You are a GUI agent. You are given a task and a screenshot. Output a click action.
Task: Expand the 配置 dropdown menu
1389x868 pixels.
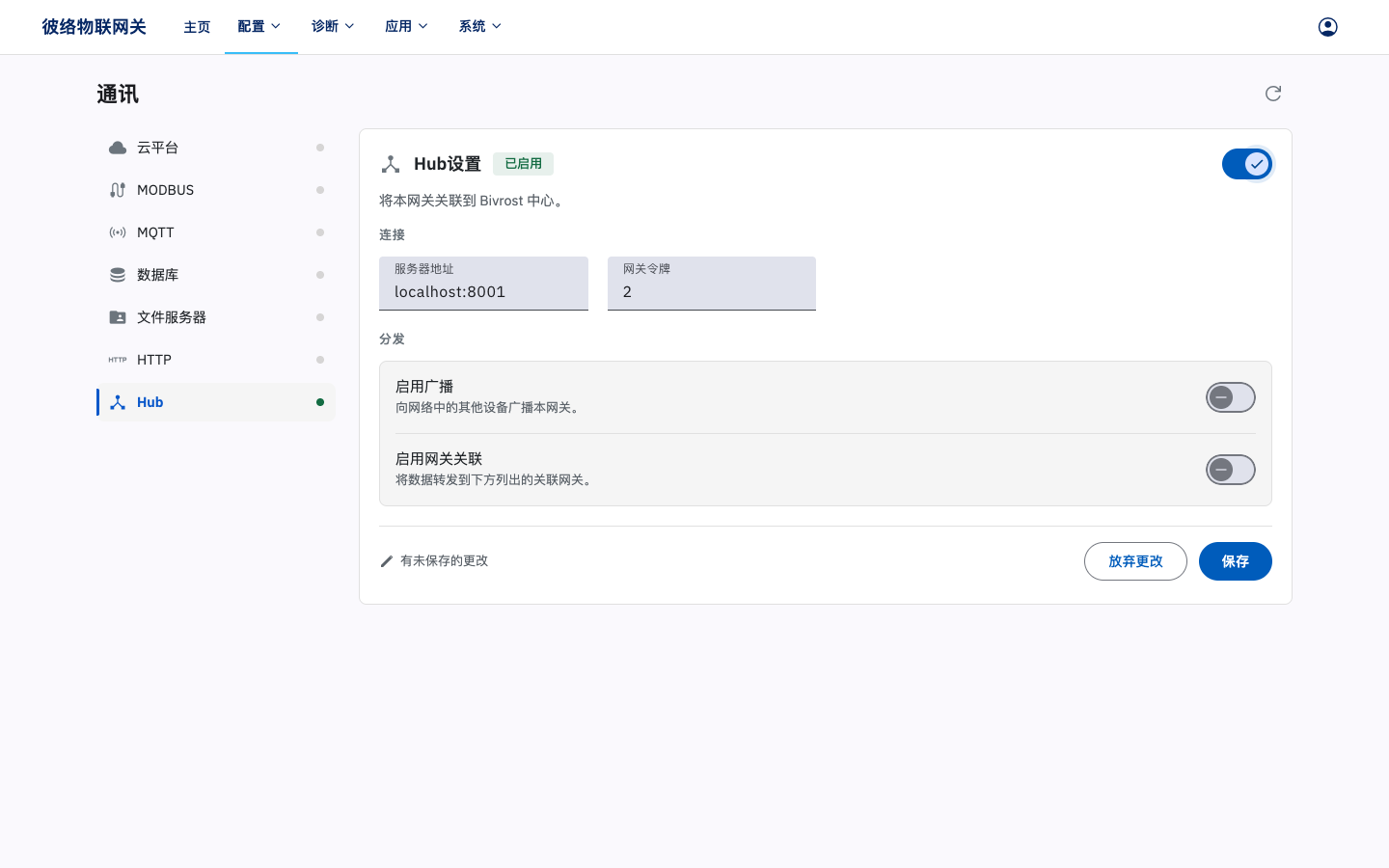point(260,26)
